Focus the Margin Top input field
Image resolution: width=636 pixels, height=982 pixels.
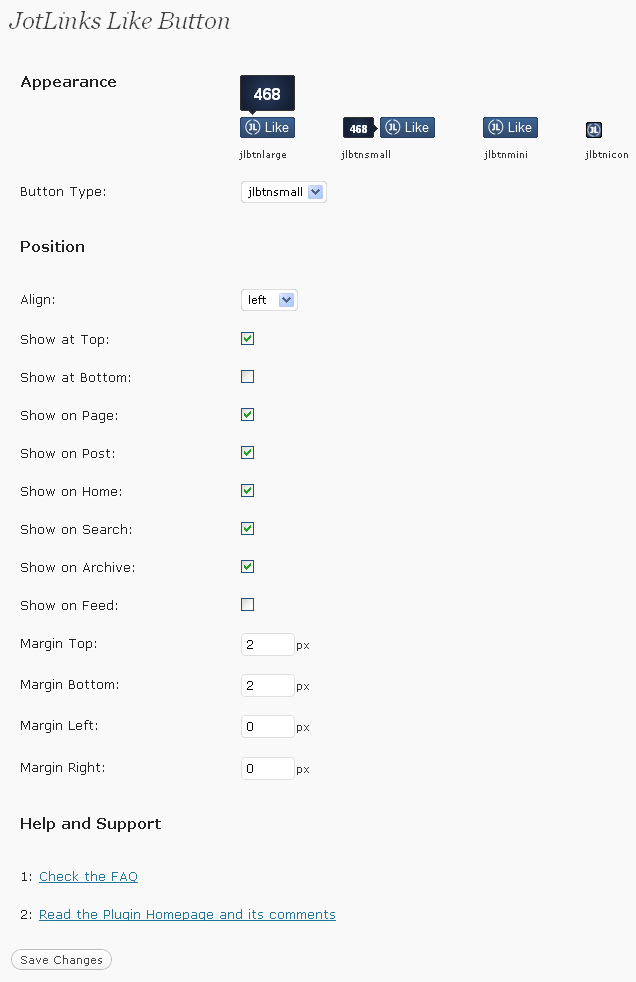pos(267,644)
